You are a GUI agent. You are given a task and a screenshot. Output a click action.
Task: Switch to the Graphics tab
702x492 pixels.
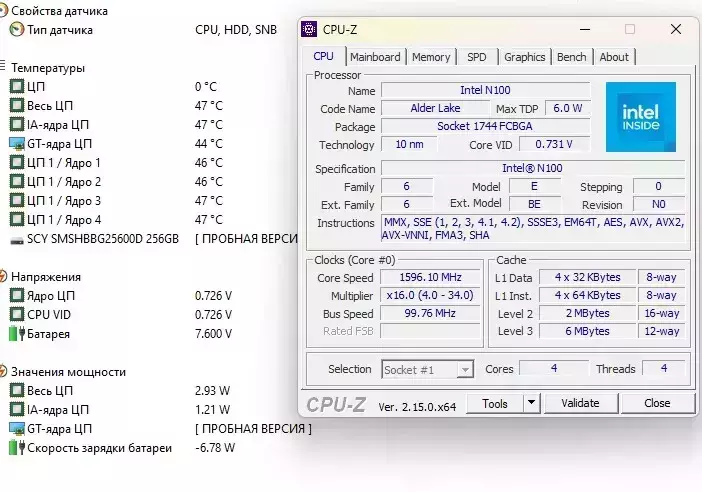524,57
